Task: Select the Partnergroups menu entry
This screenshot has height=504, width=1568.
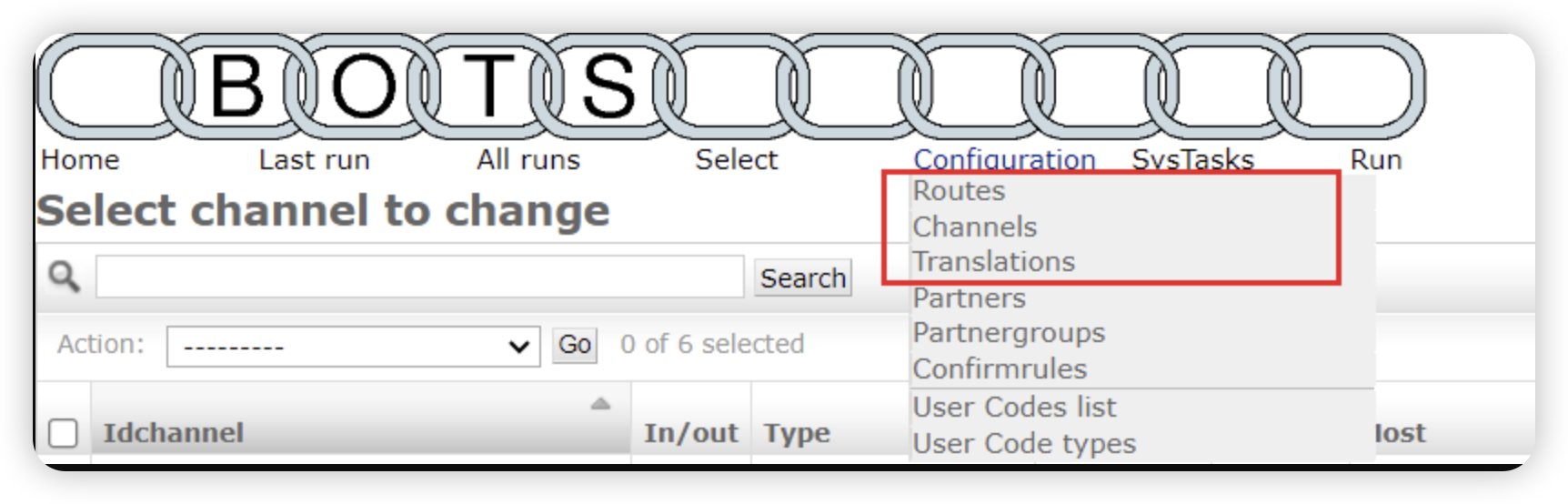Action: point(1009,333)
